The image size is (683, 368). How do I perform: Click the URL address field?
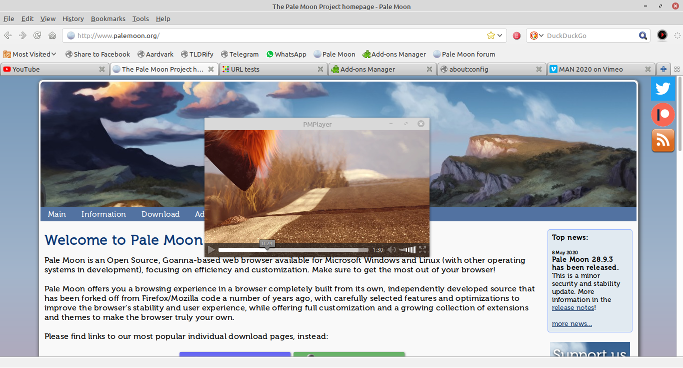tap(279, 36)
